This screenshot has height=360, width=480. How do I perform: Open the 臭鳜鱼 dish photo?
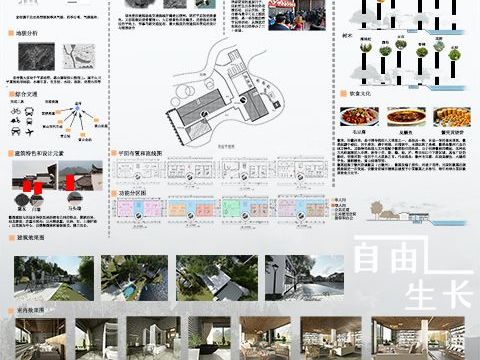[406, 117]
